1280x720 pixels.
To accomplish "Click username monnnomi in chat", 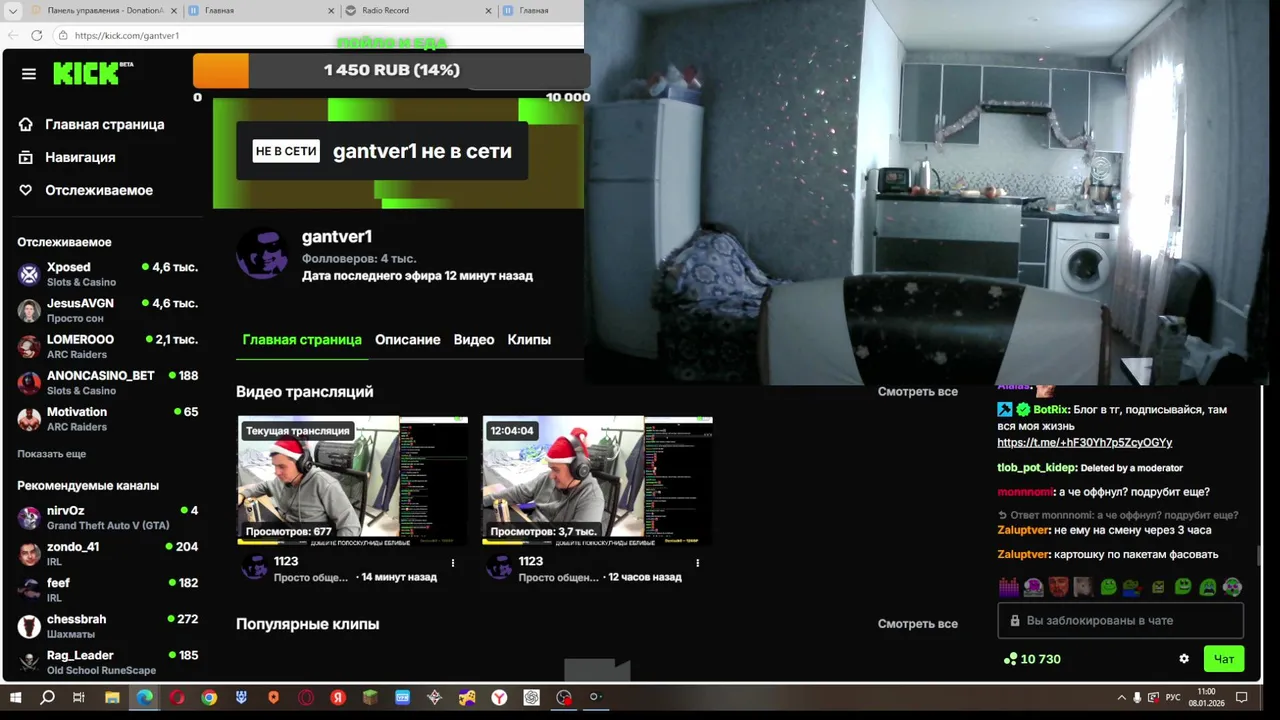I will click(x=1025, y=492).
